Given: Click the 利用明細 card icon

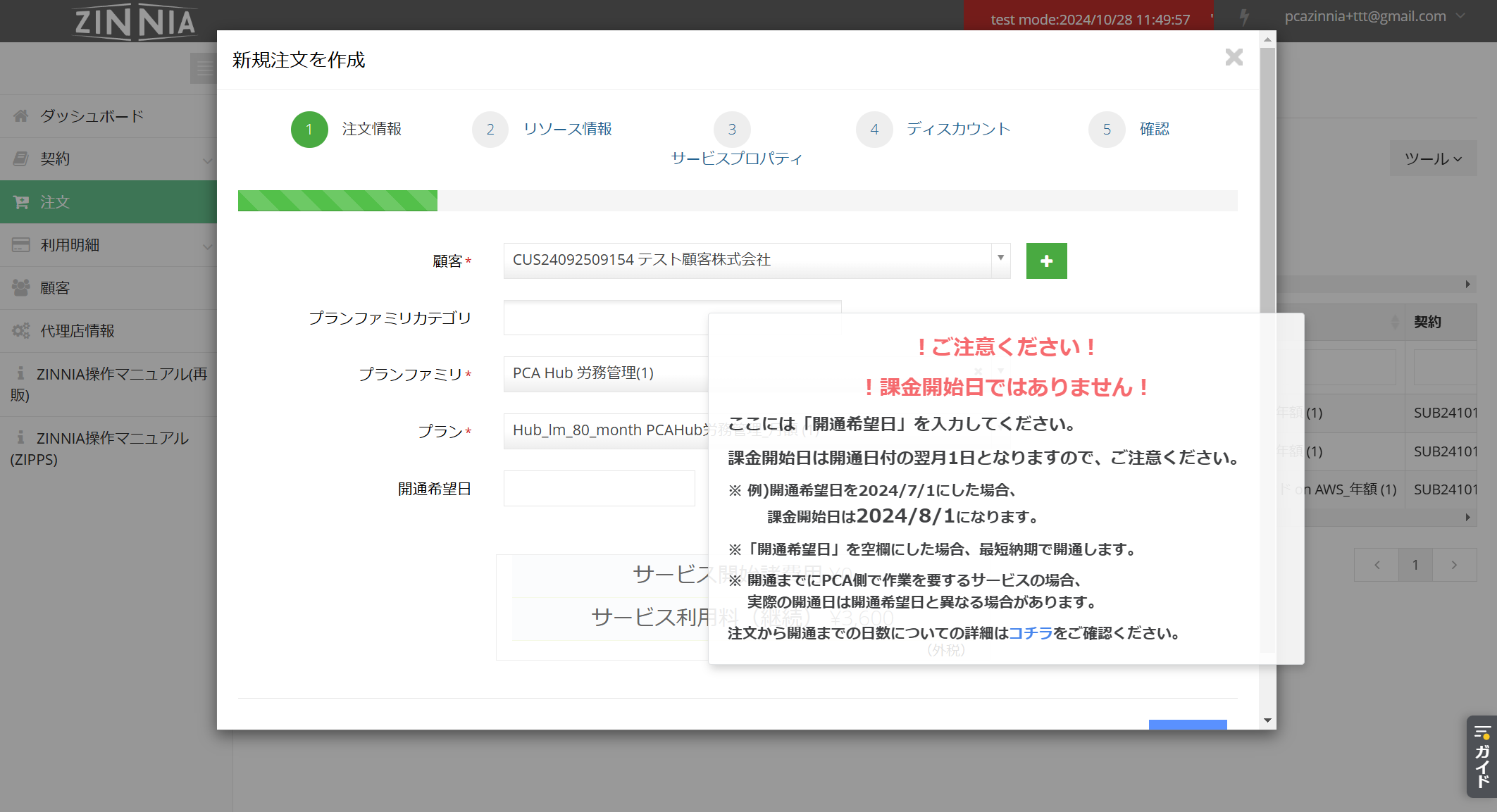Looking at the screenshot, I should coord(20,244).
